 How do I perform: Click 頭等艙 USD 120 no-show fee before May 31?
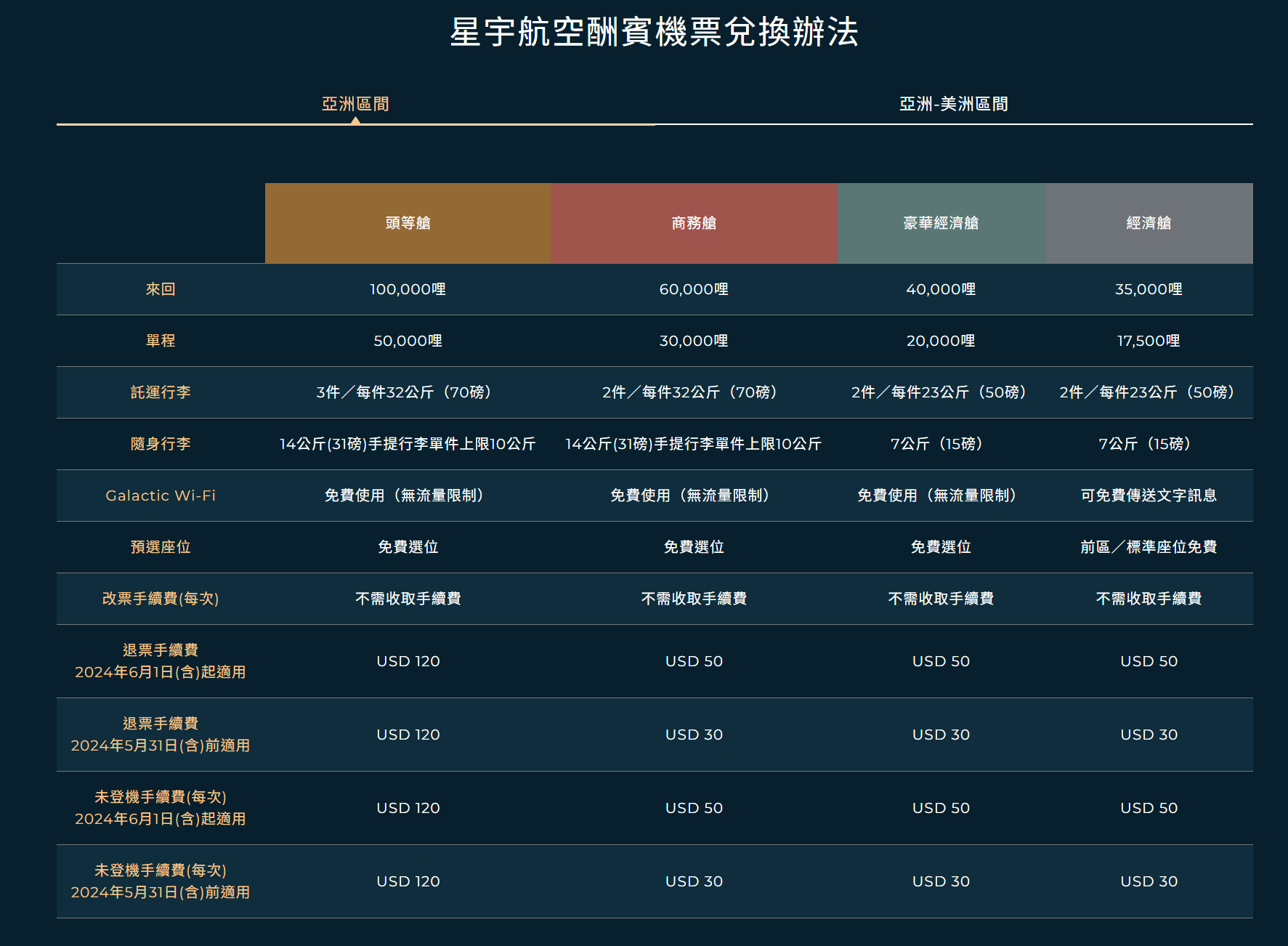(x=408, y=881)
